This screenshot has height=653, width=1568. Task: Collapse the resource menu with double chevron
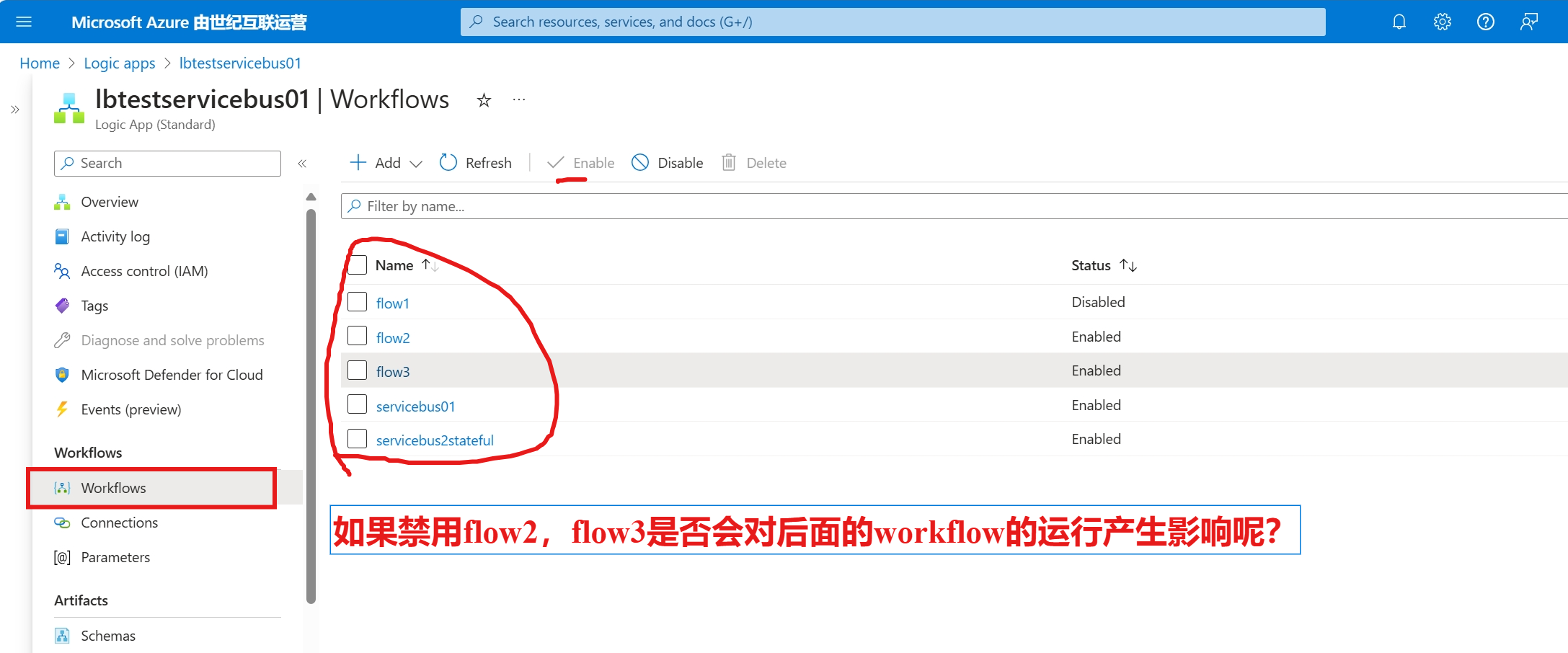302,164
